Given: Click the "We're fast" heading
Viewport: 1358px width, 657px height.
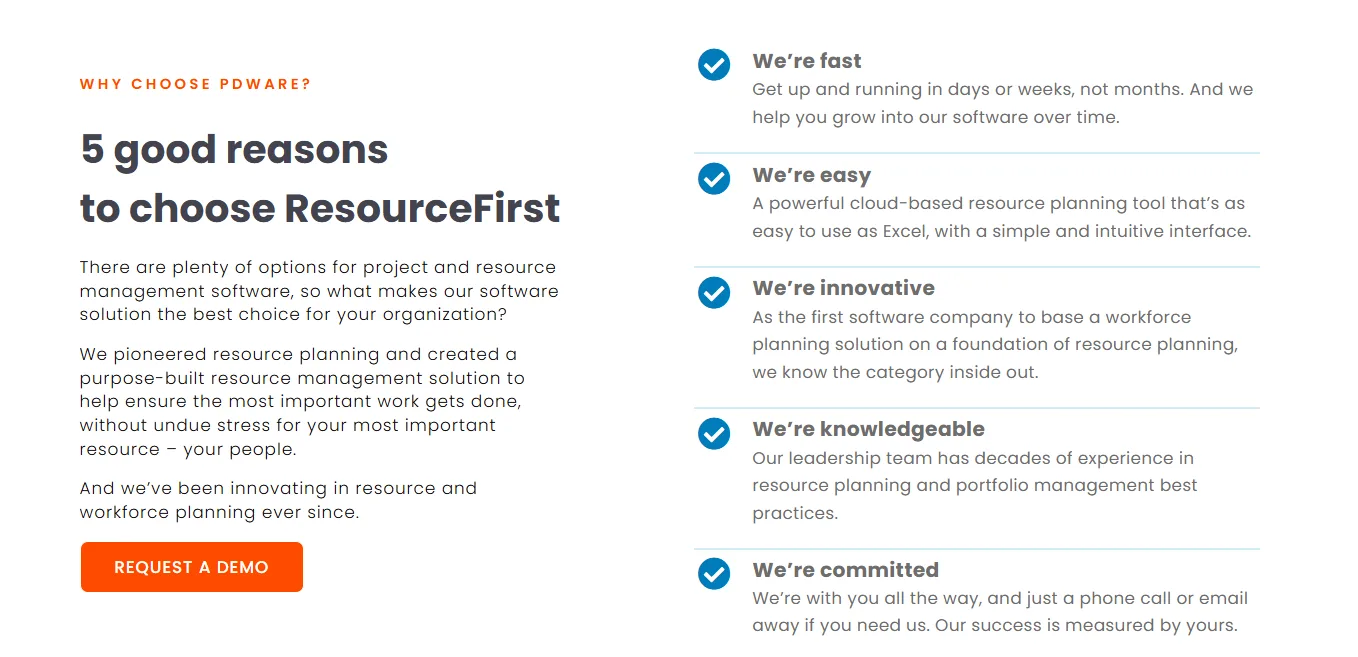Looking at the screenshot, I should tap(806, 61).
